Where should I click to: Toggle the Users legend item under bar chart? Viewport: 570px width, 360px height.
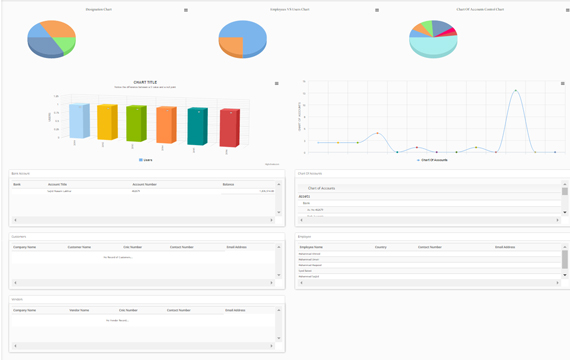[146, 160]
